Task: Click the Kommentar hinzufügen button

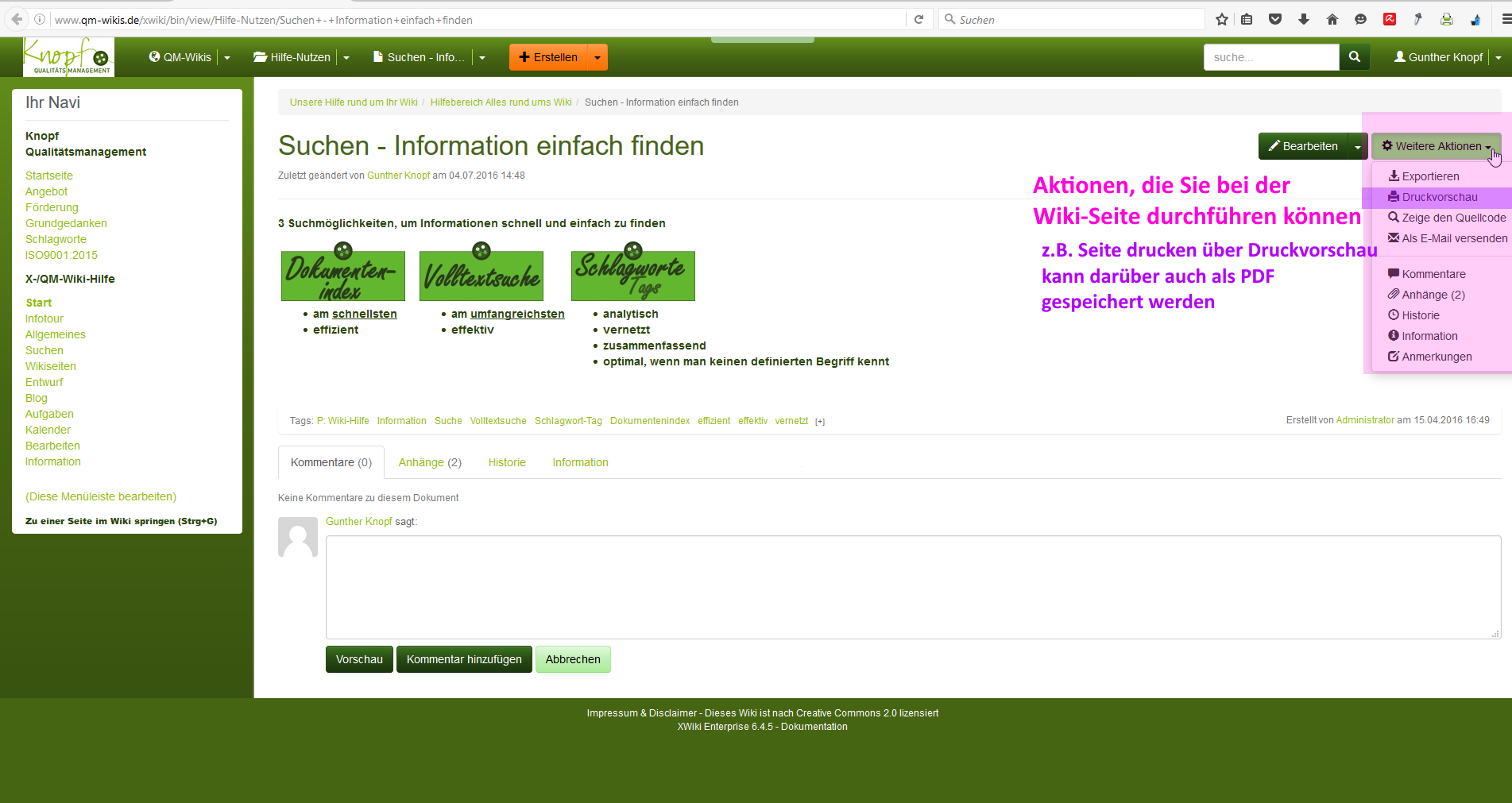Action: [464, 659]
